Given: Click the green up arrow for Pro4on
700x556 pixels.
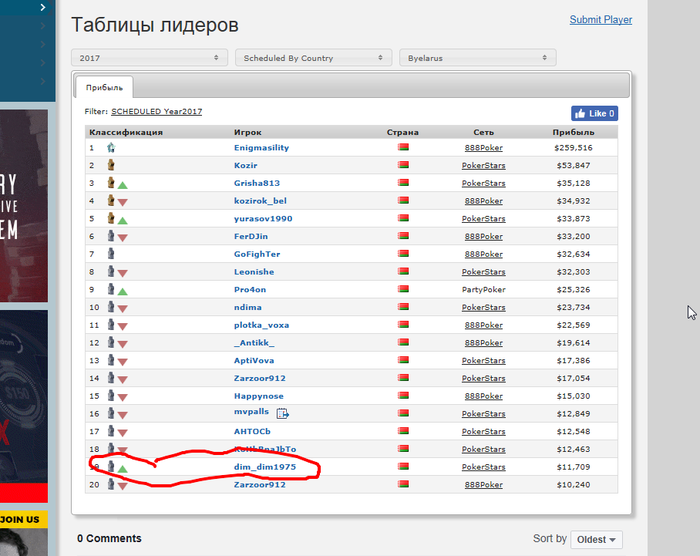Looking at the screenshot, I should pyautogui.click(x=123, y=291).
